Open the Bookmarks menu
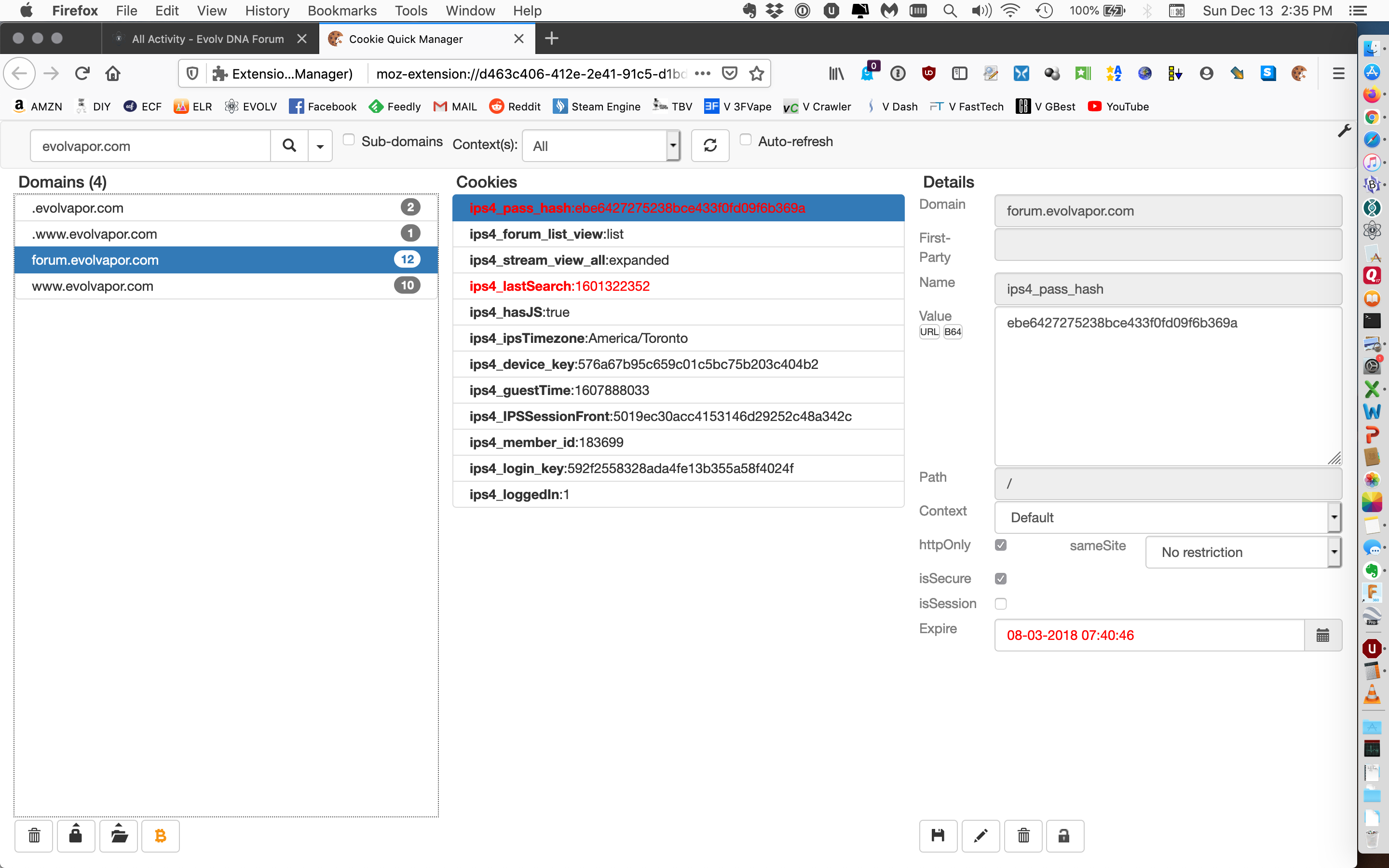This screenshot has width=1389, height=868. (x=341, y=10)
